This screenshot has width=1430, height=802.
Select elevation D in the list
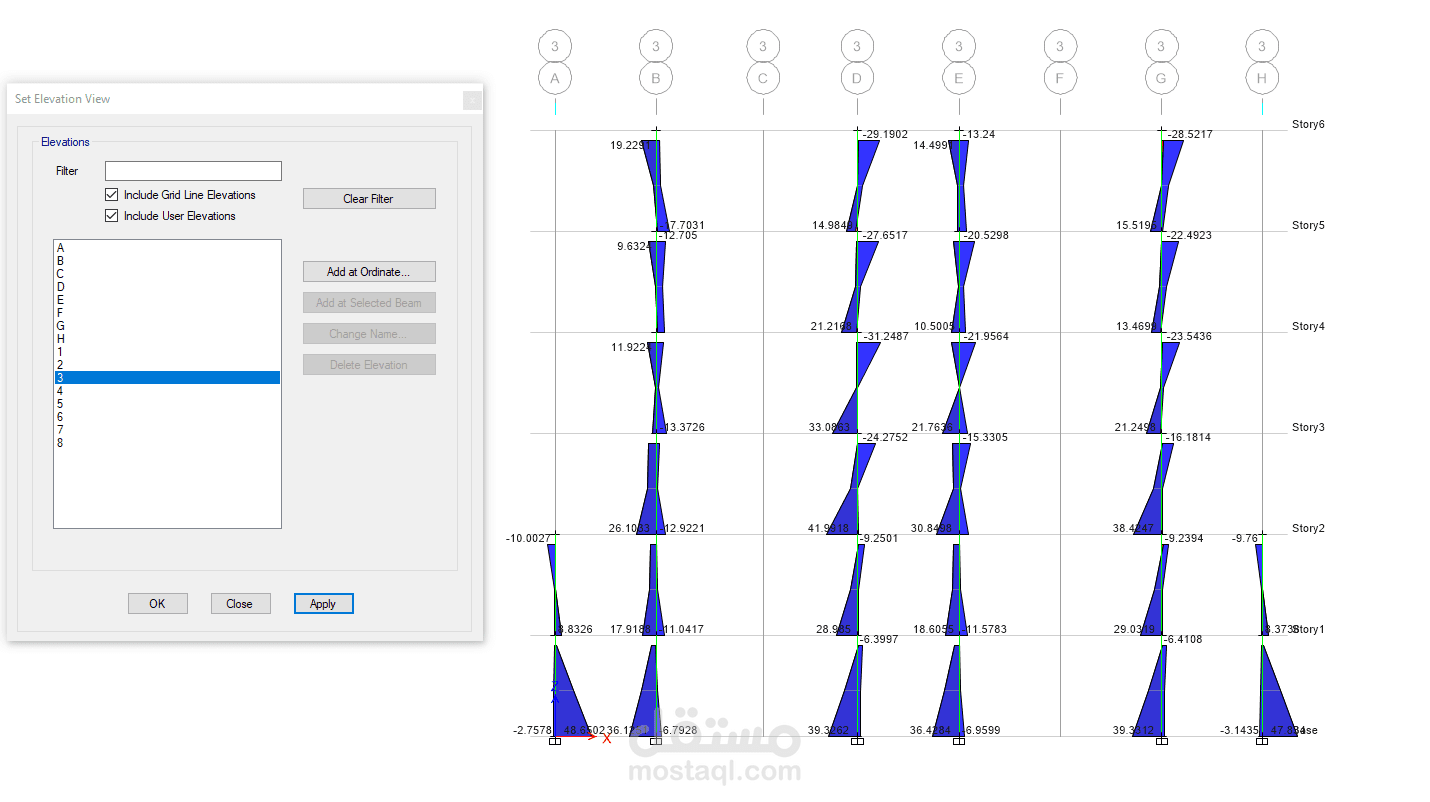click(x=167, y=287)
